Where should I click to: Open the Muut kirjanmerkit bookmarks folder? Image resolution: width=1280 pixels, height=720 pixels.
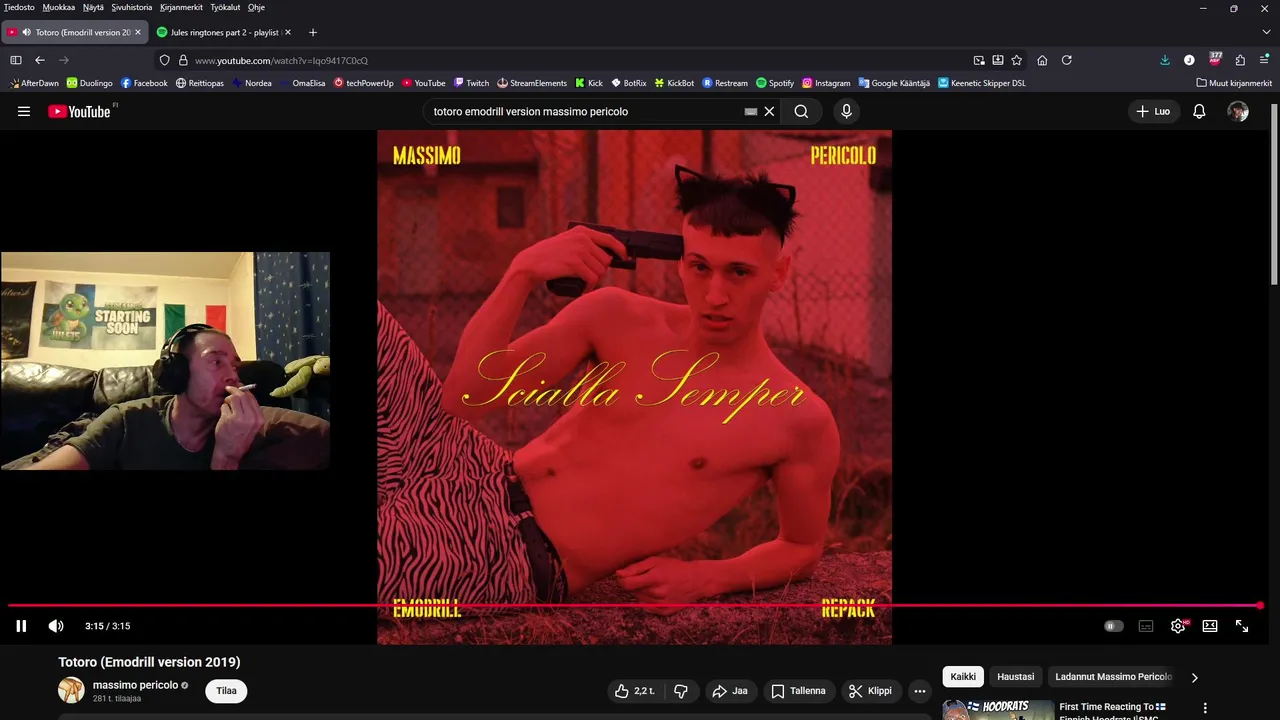[x=1234, y=83]
